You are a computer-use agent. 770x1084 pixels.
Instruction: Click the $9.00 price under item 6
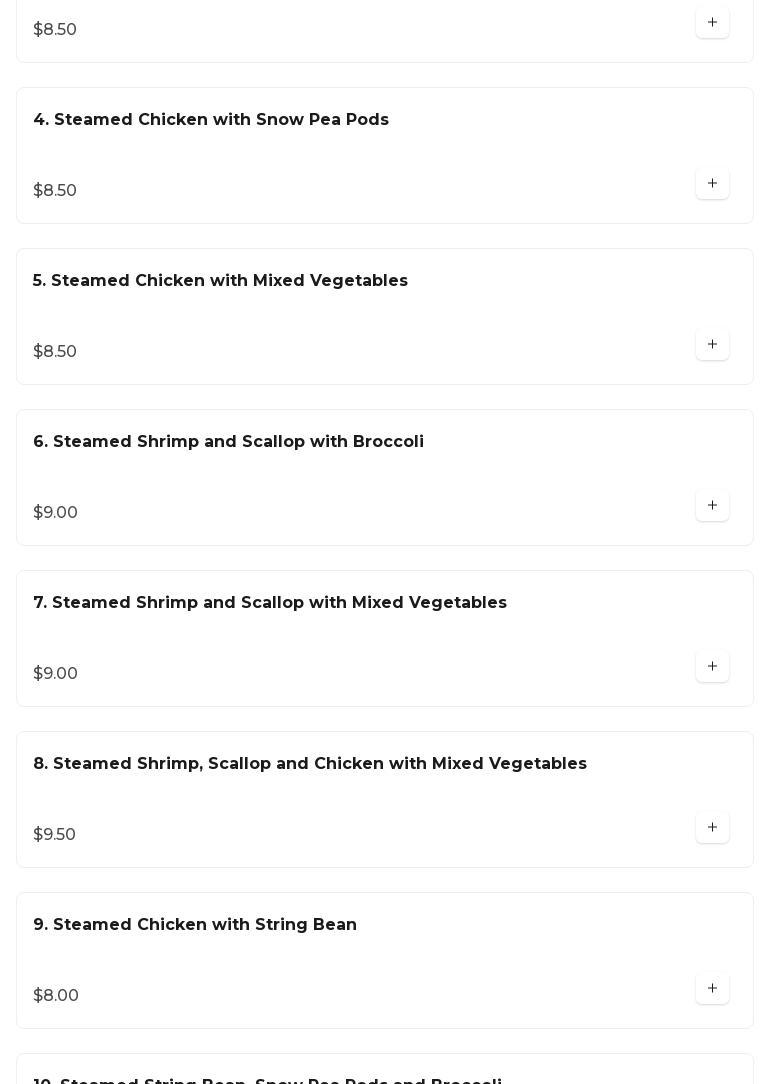pos(55,513)
